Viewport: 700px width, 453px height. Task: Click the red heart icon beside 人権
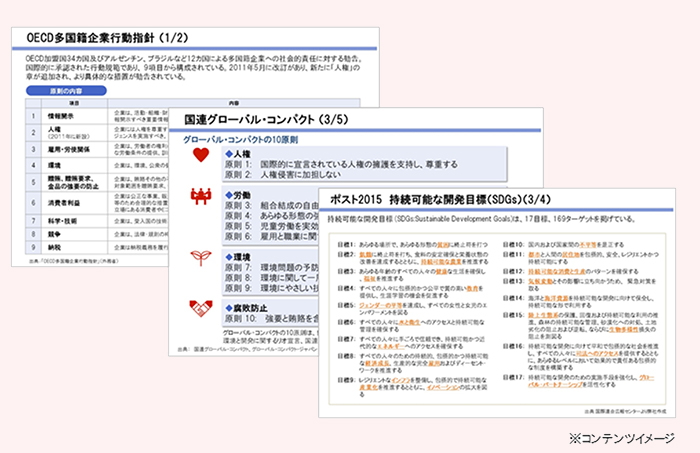tap(201, 155)
